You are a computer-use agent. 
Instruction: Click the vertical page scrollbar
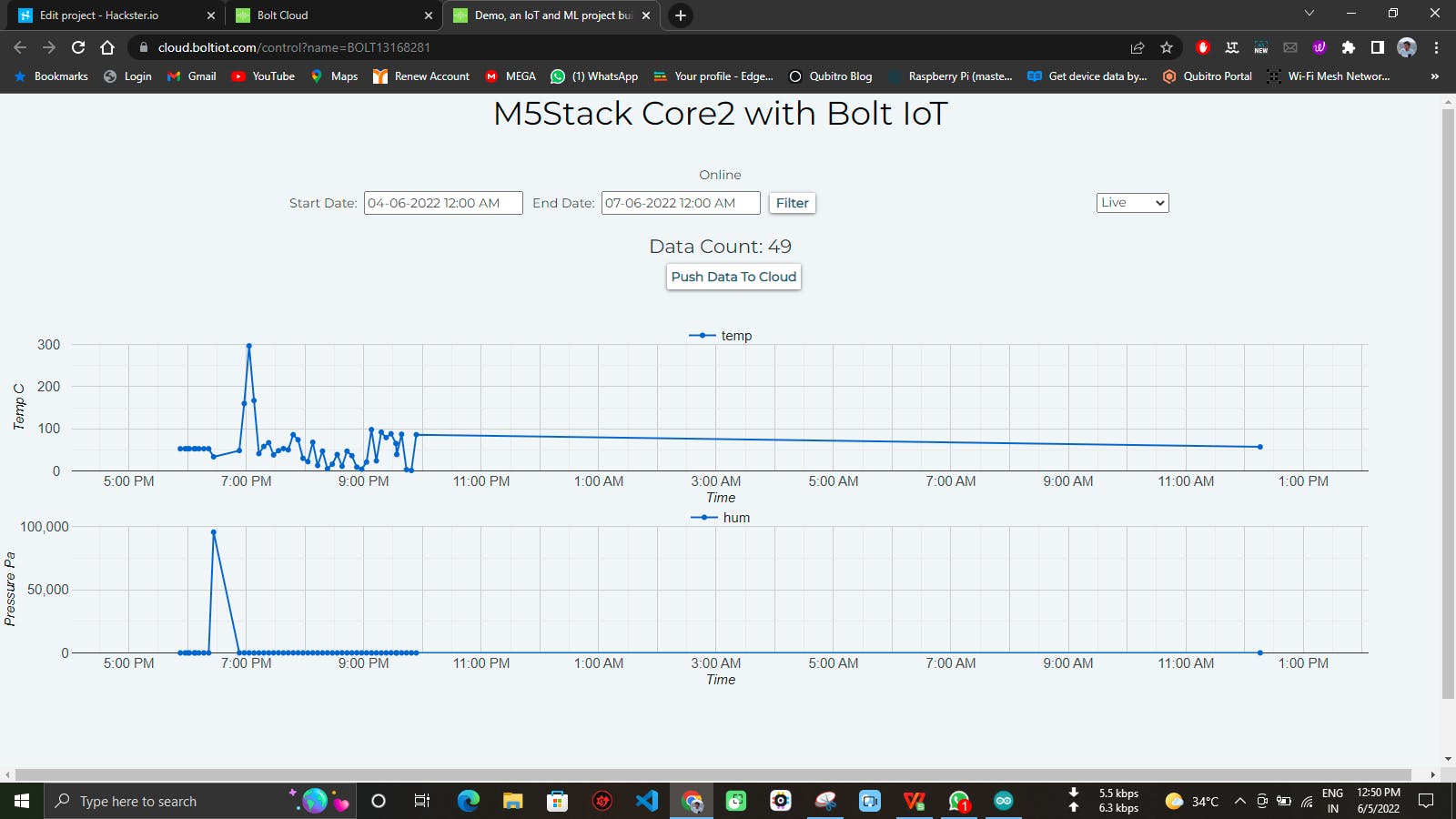point(1448,405)
